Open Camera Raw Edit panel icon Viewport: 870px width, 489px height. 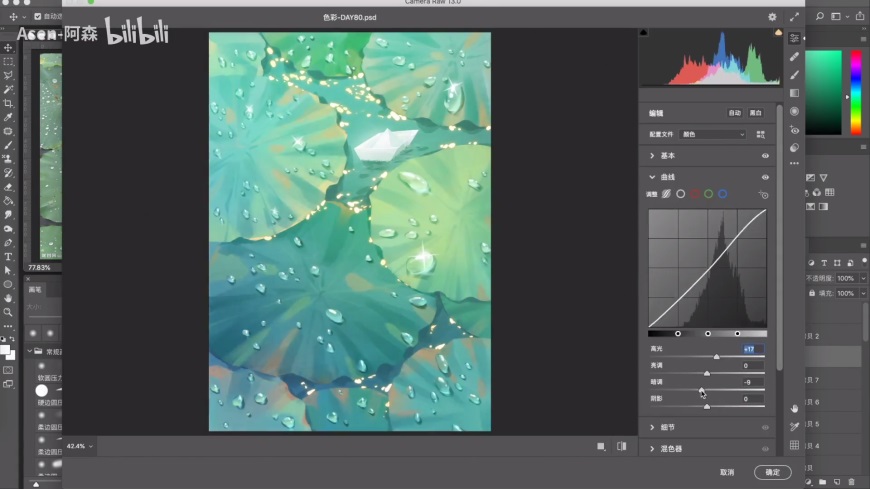pyautogui.click(x=795, y=38)
